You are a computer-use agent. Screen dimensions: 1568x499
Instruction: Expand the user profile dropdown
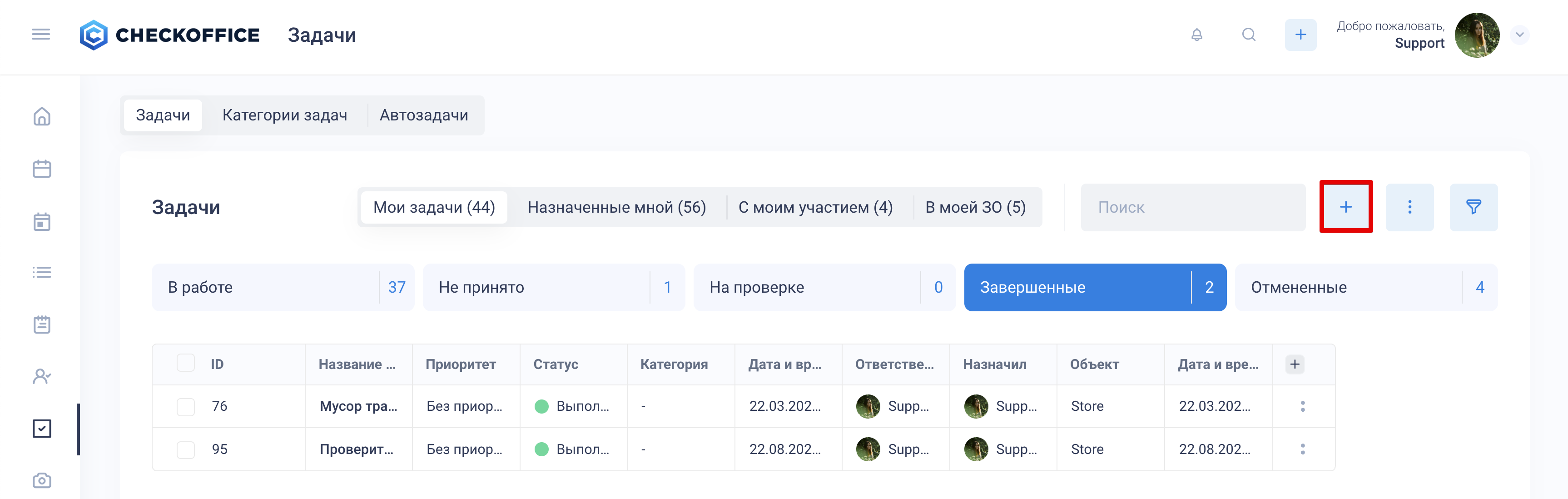coord(1520,35)
